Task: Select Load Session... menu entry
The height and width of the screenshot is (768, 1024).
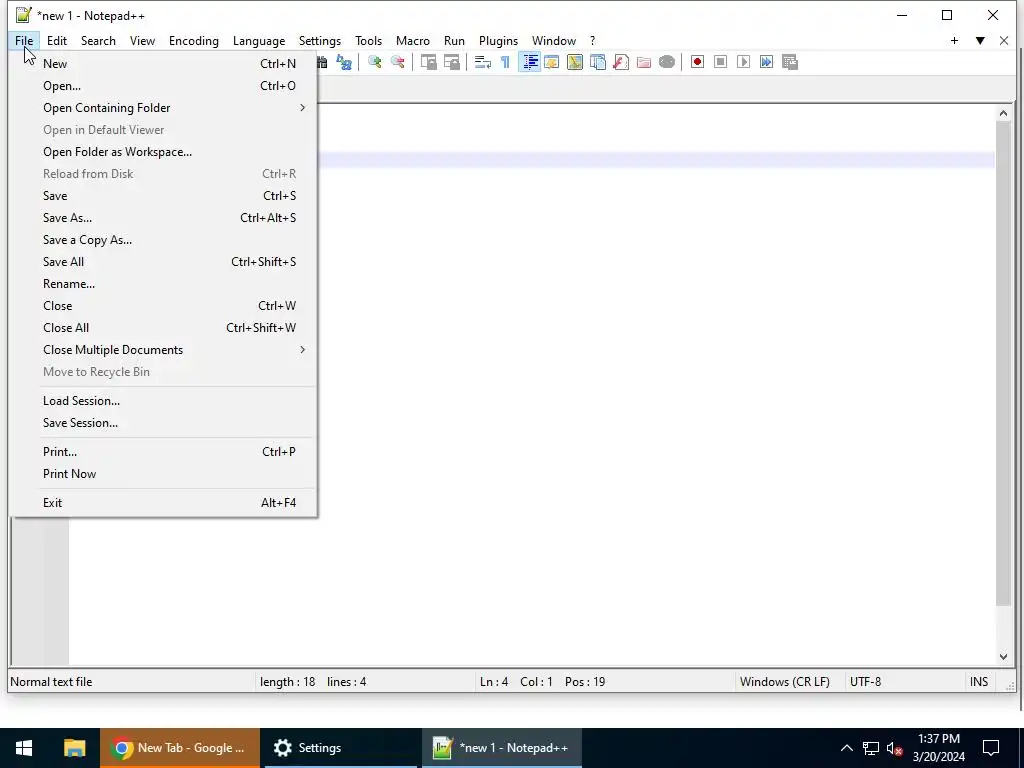Action: (163, 401)
